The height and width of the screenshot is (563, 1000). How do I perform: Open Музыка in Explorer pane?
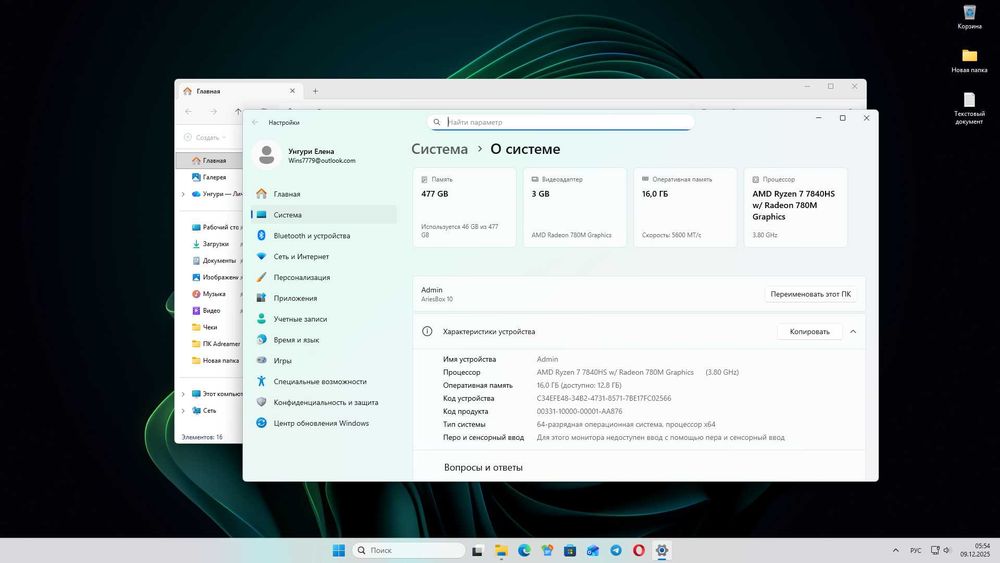coord(216,294)
